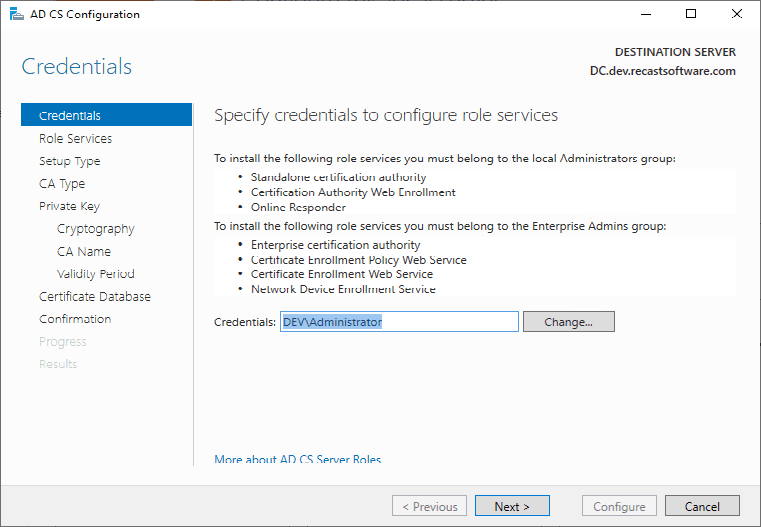
Task: Maximize the AD CS Configuration window
Action: click(x=690, y=15)
